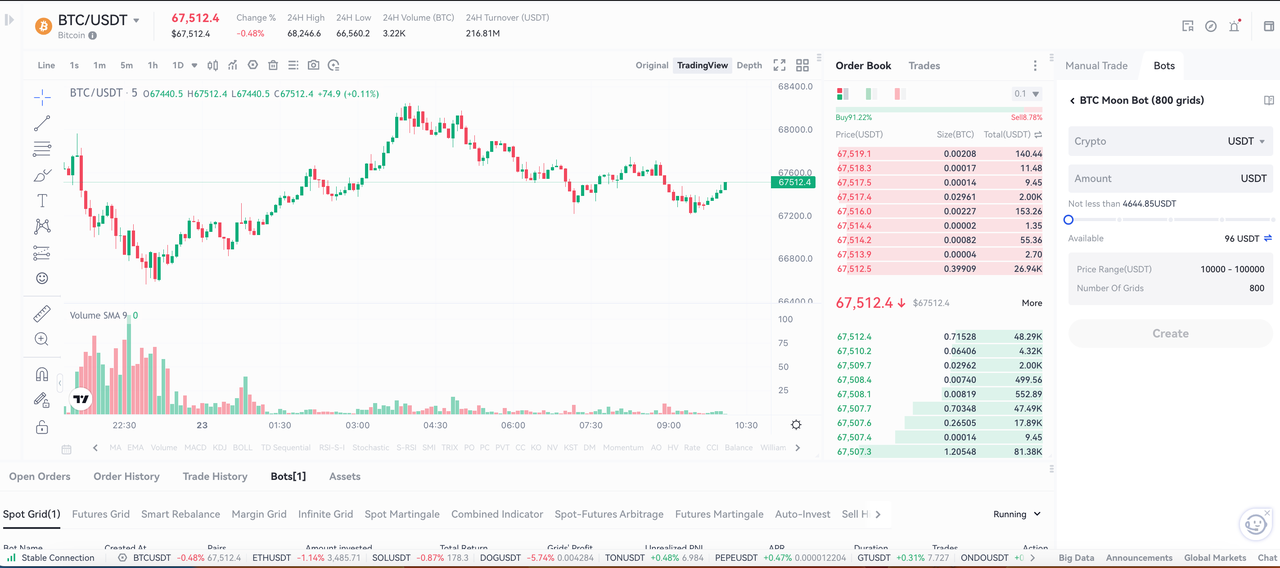The height and width of the screenshot is (568, 1280).
Task: Click the magnet snap mode icon
Action: pos(42,374)
